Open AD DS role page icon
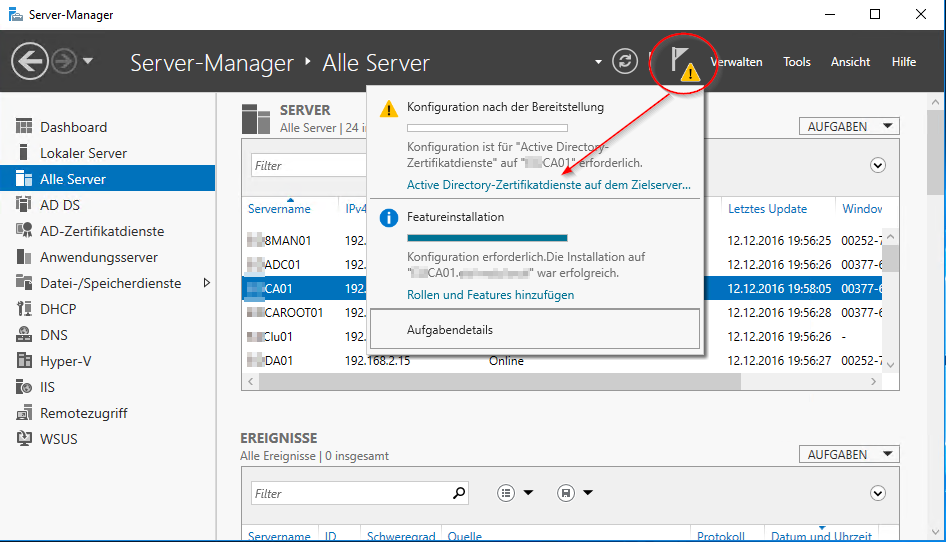Screen dimensions: 946x542 tap(24, 205)
